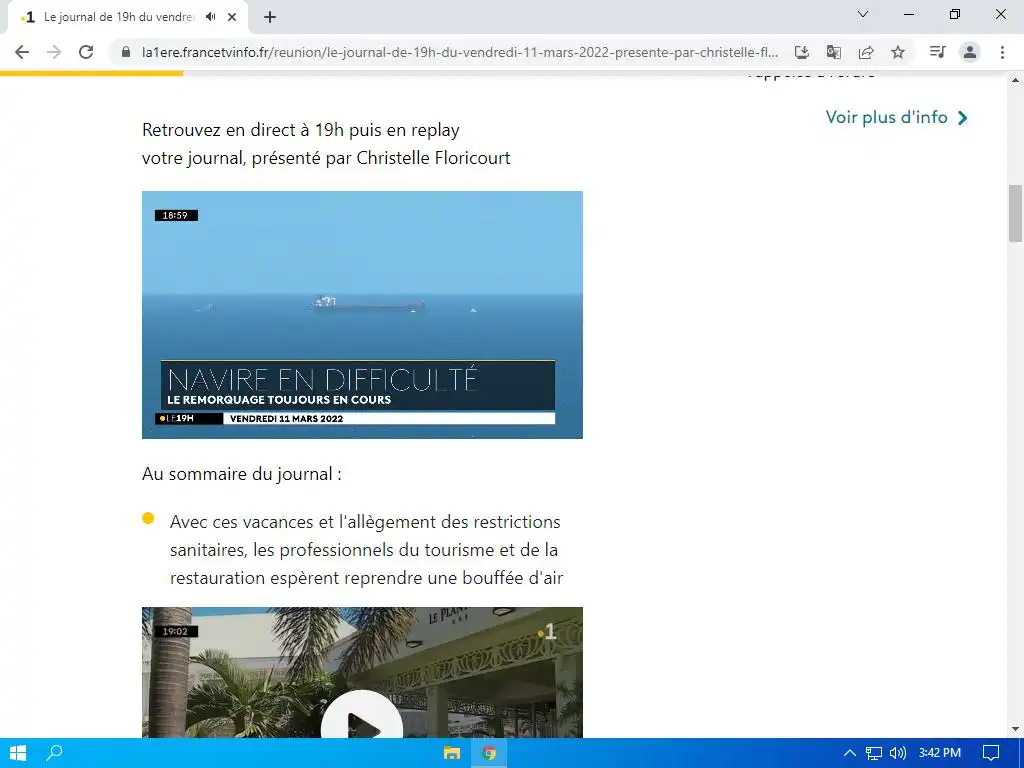Viewport: 1024px width, 768px height.
Task: Click the address bar URL
Action: [460, 52]
